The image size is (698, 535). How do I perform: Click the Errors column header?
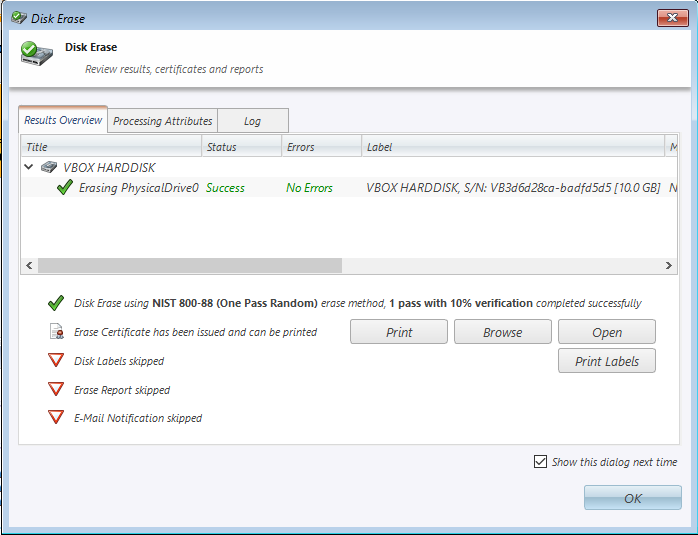point(321,146)
